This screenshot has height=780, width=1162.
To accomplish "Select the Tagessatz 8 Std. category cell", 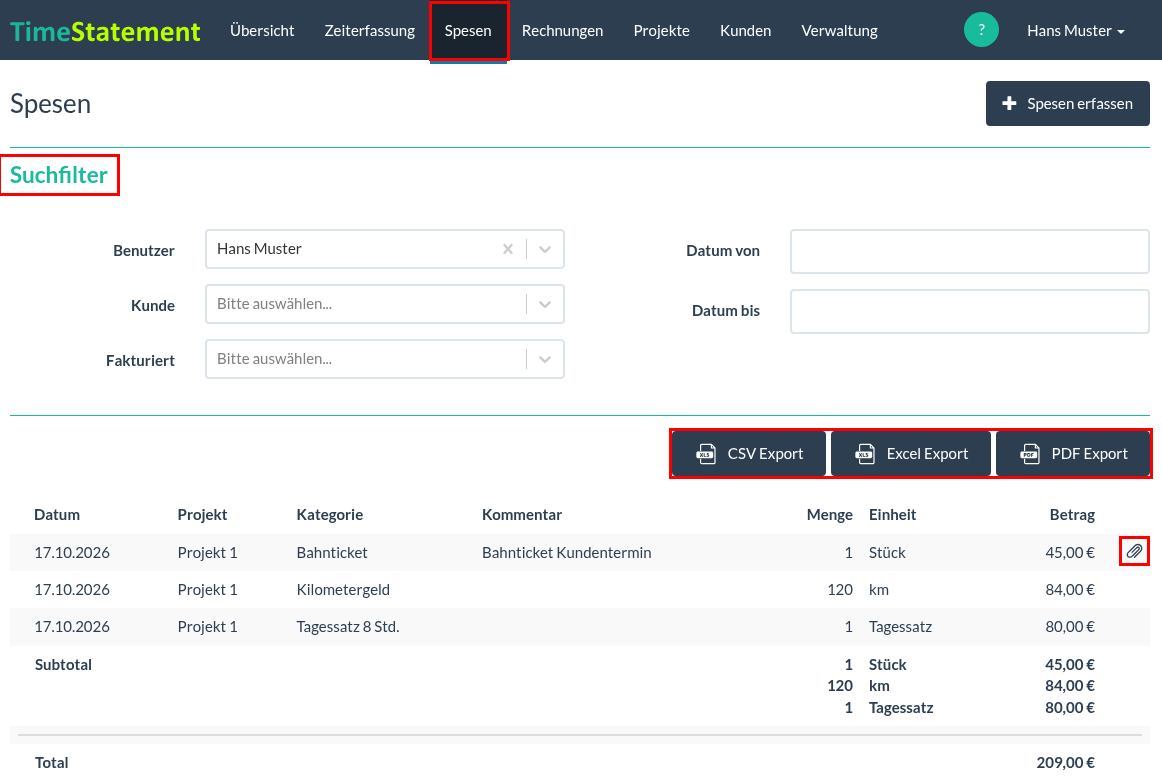I will [348, 627].
